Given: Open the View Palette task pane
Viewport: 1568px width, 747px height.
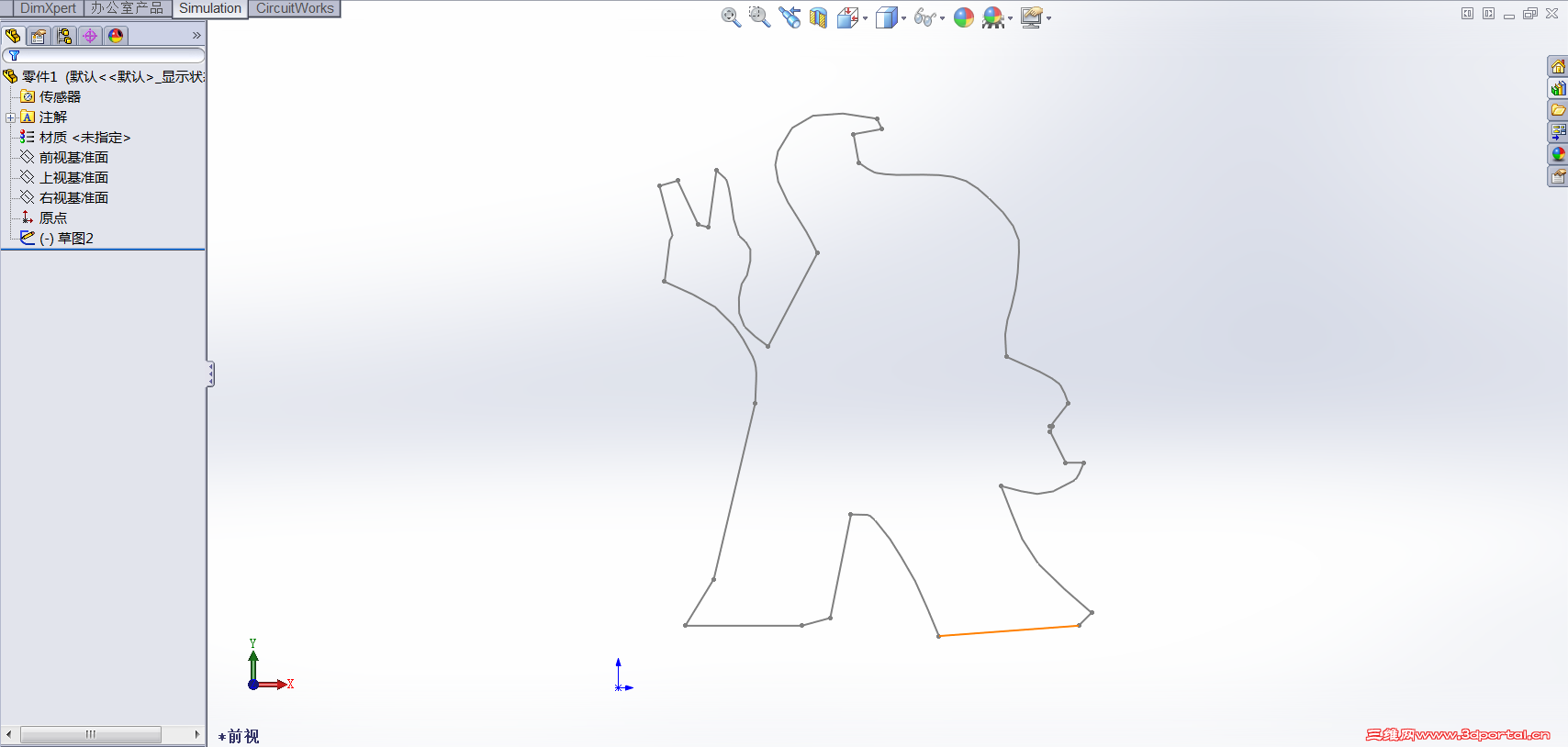Looking at the screenshot, I should coord(1558,132).
